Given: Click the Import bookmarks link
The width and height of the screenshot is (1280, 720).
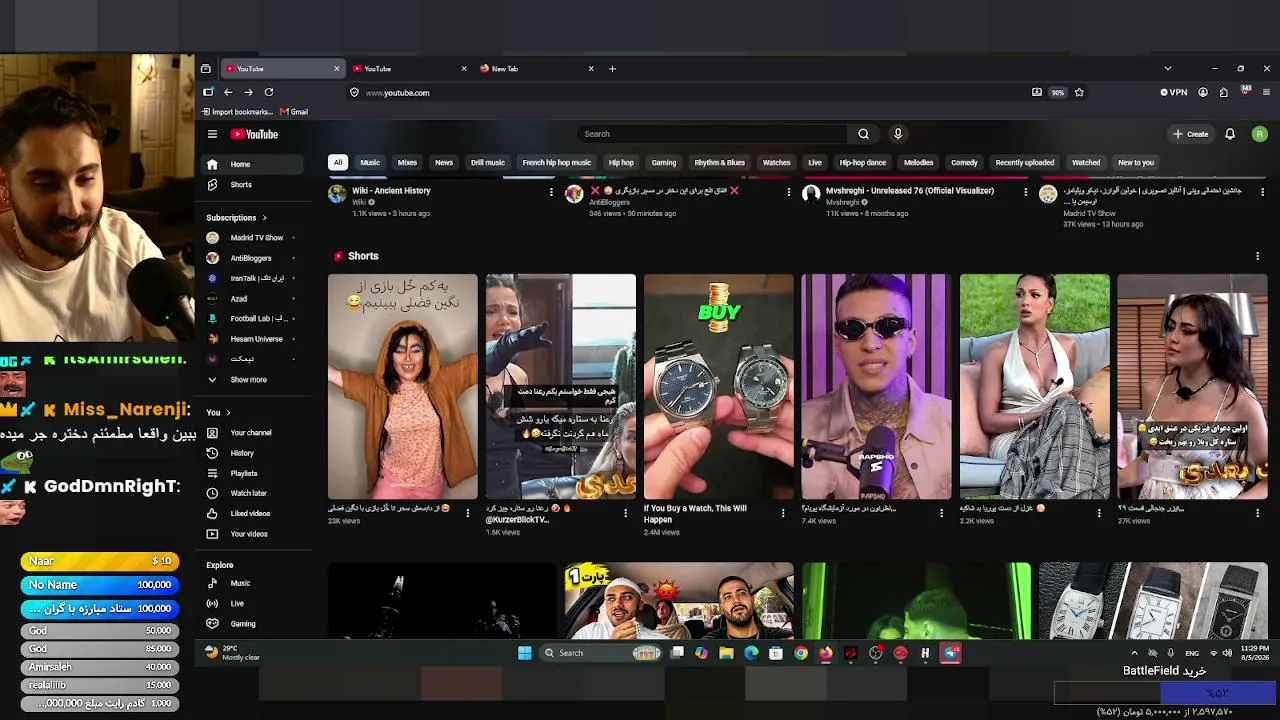Looking at the screenshot, I should pos(237,112).
